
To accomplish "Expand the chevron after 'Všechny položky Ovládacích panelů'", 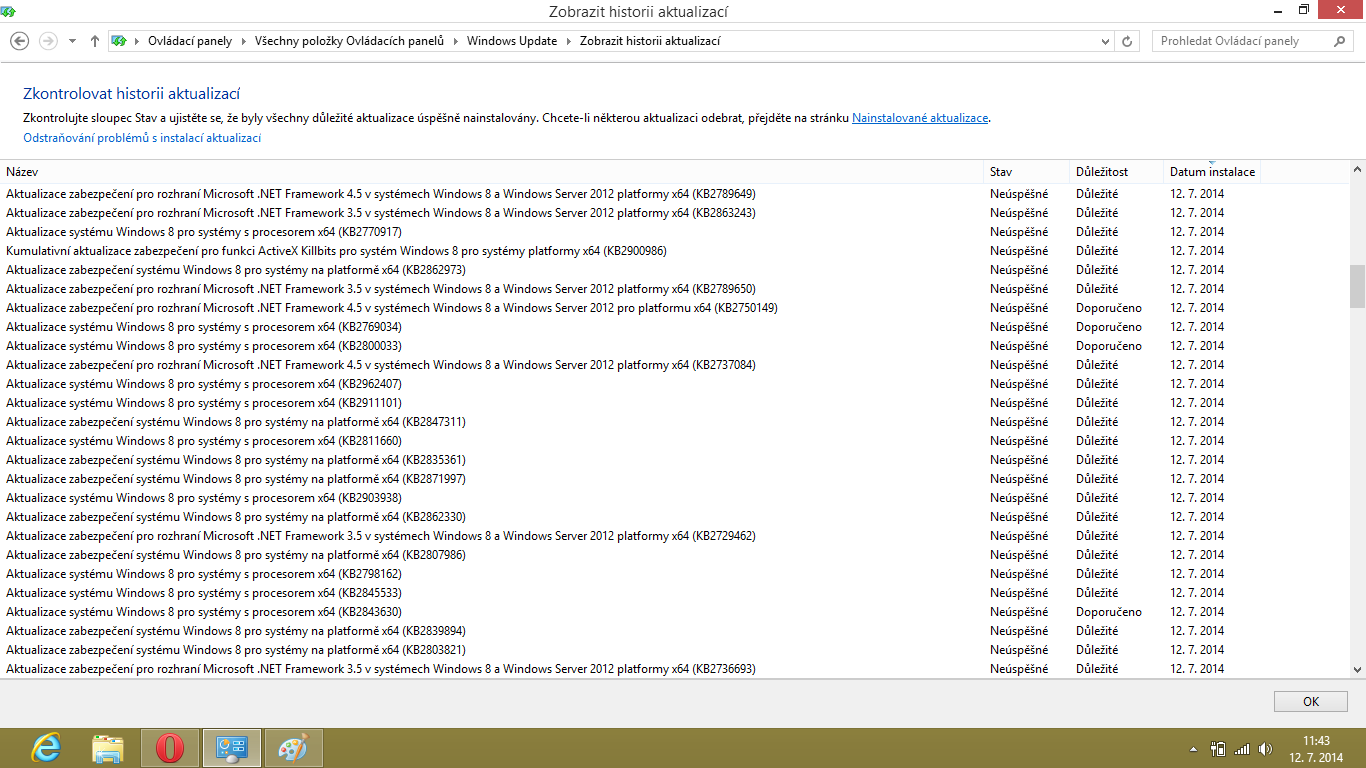I will coord(455,41).
